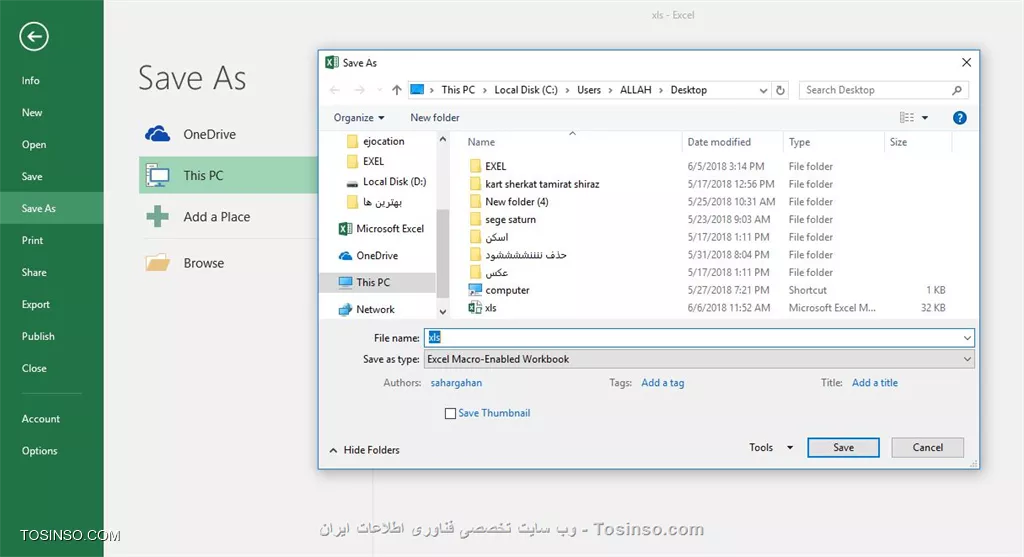This screenshot has height=557, width=1024.
Task: Close the Save As dialog
Action: point(967,63)
